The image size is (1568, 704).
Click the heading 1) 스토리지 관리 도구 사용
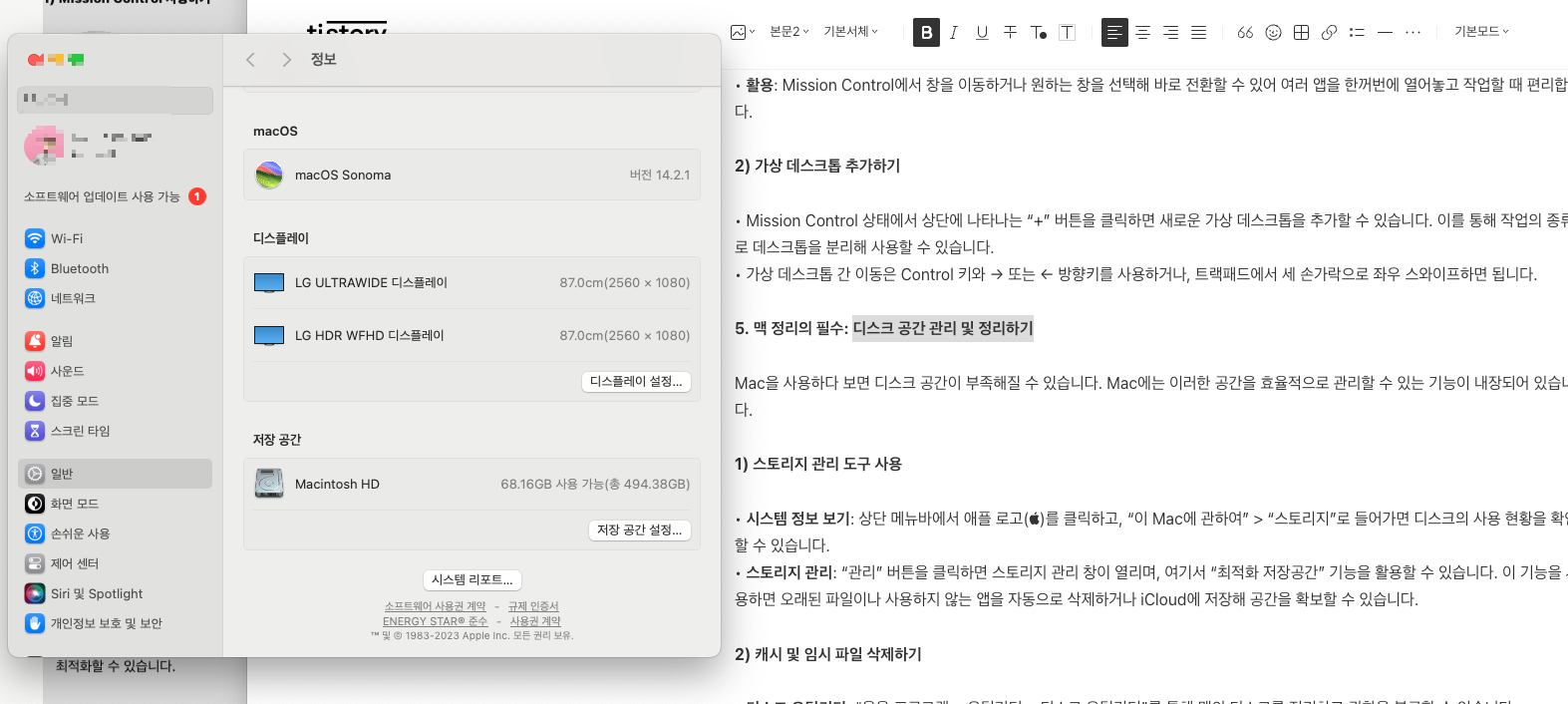click(818, 464)
